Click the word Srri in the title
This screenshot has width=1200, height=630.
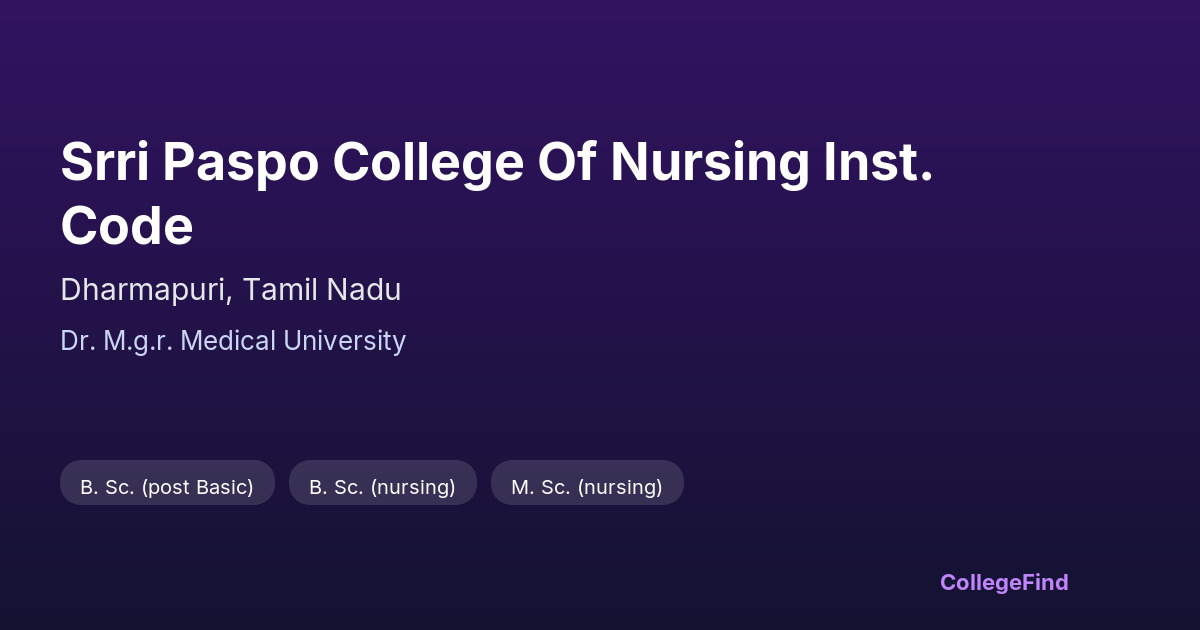click(104, 162)
